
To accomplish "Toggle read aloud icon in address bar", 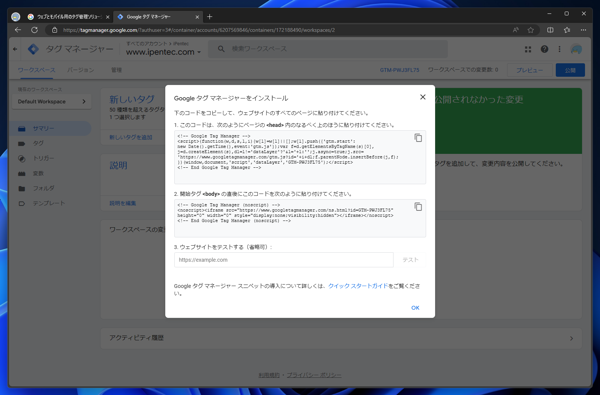I will tap(516, 30).
